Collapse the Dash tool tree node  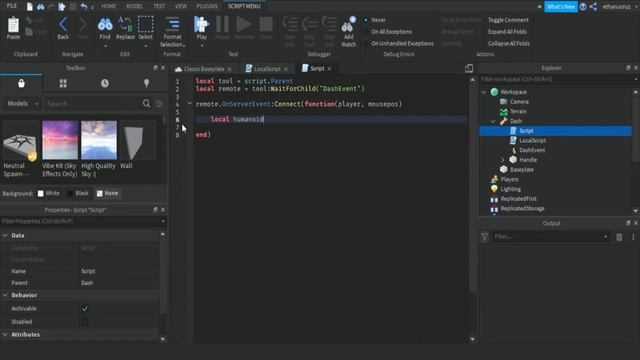493,121
